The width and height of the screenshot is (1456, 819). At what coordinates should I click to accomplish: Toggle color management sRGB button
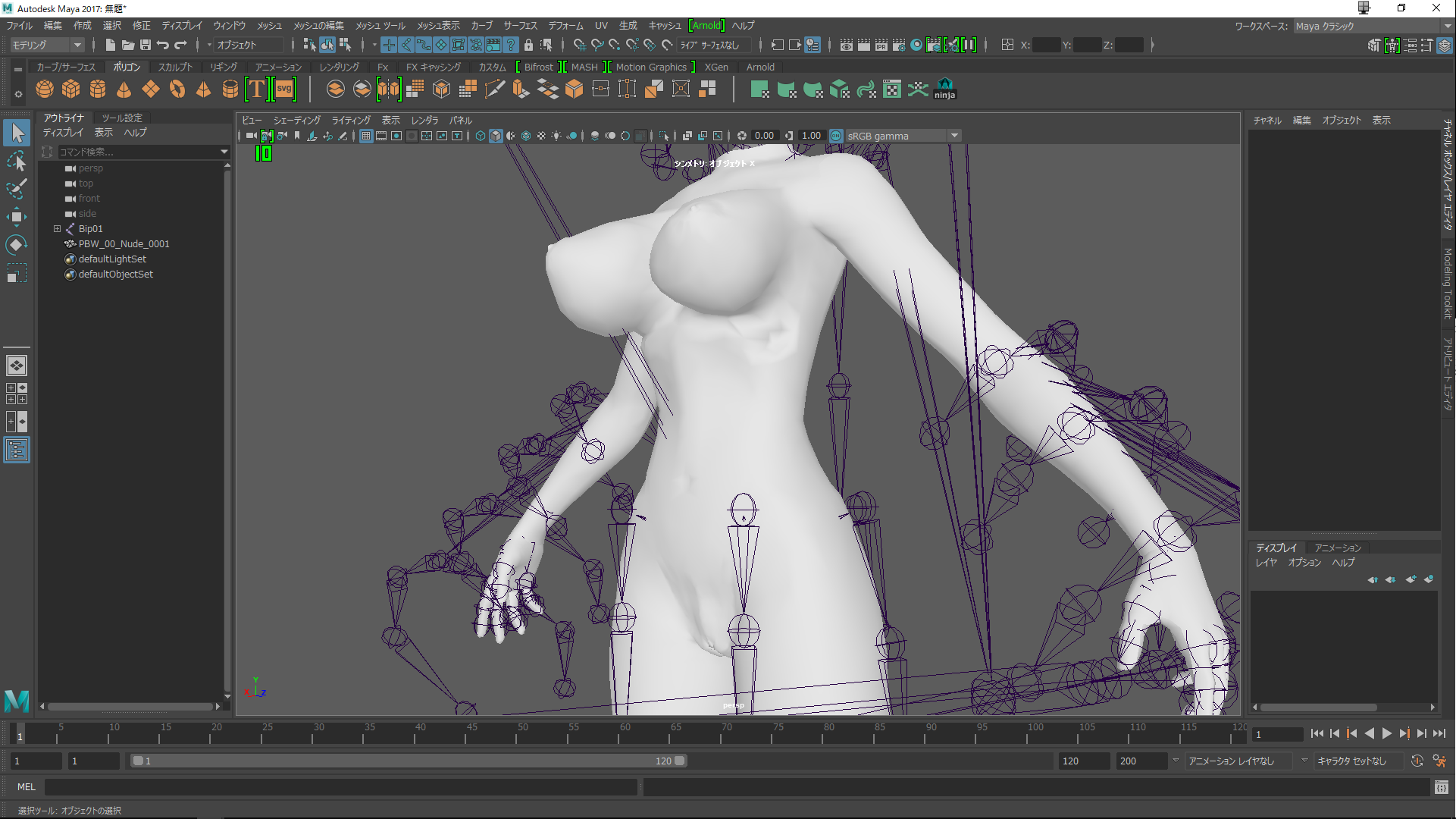point(836,136)
